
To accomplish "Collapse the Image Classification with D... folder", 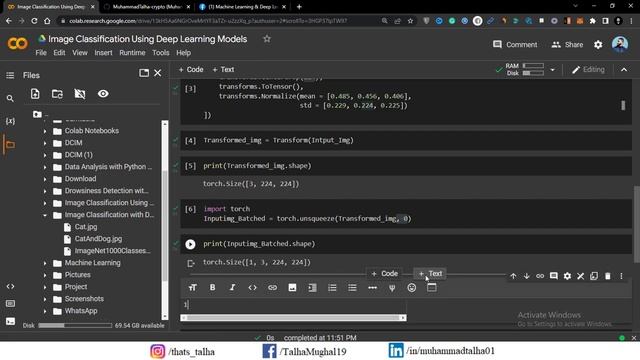I will click(x=45, y=215).
